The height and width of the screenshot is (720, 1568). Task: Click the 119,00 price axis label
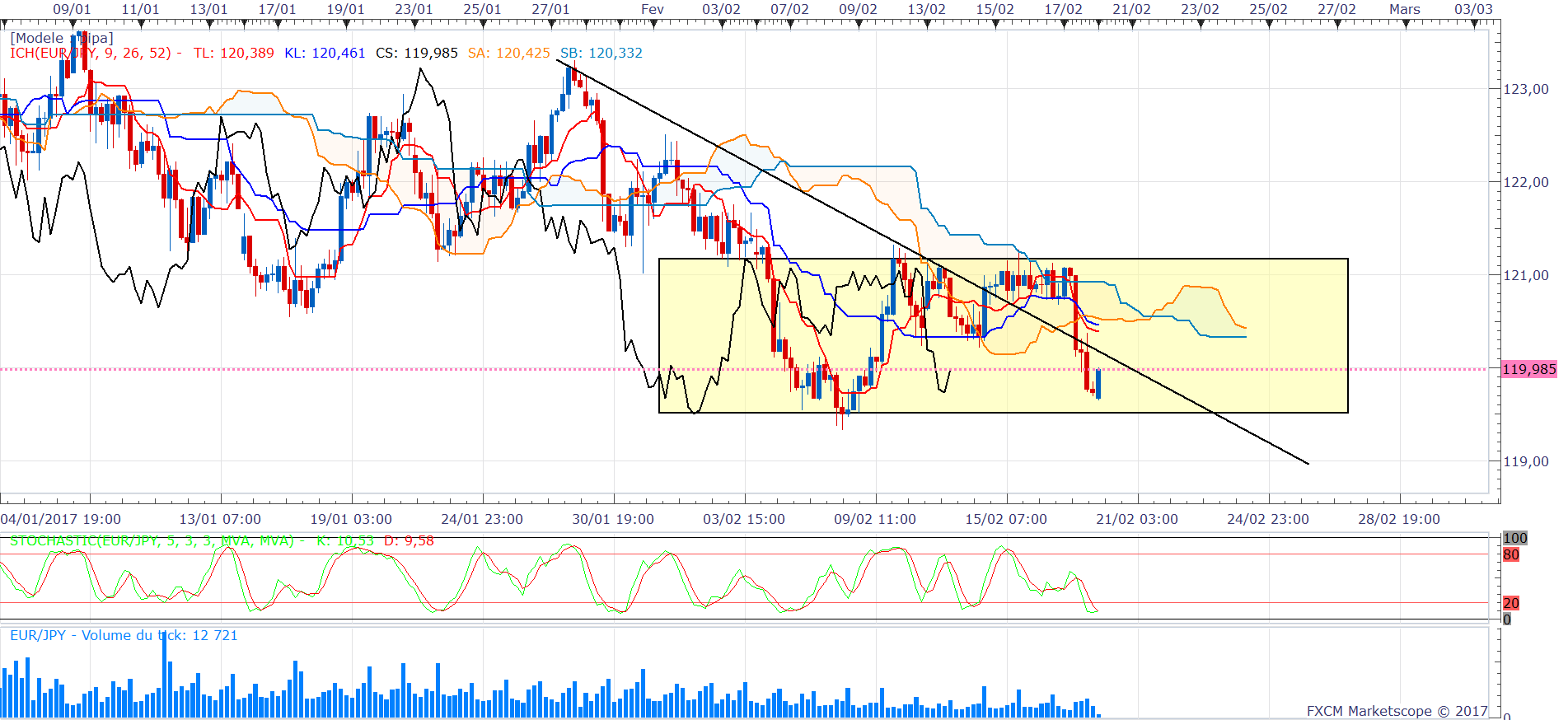point(1526,461)
